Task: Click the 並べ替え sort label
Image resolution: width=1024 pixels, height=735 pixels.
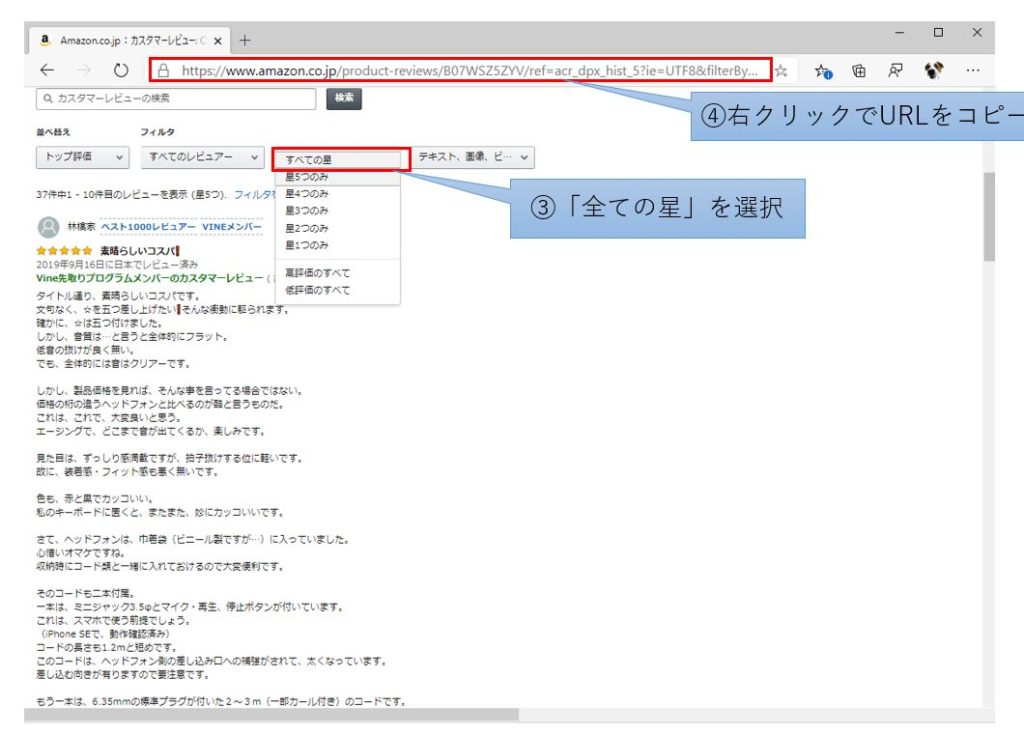Action: point(53,132)
